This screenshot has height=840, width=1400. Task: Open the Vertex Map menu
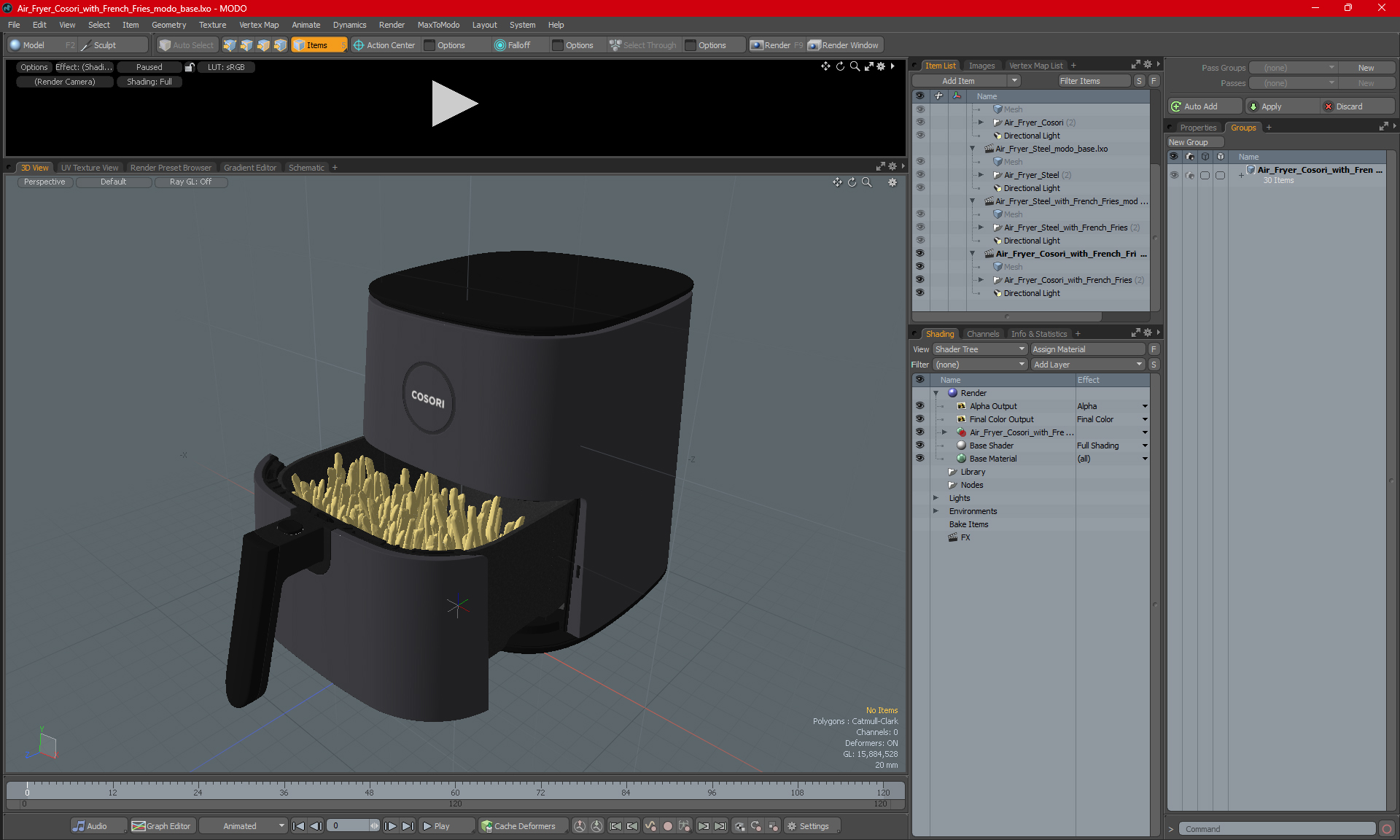[259, 25]
